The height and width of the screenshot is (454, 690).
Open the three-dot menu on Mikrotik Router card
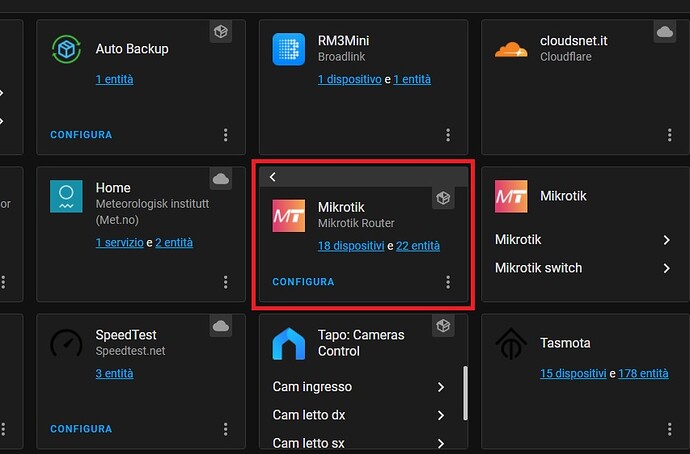[x=448, y=282]
